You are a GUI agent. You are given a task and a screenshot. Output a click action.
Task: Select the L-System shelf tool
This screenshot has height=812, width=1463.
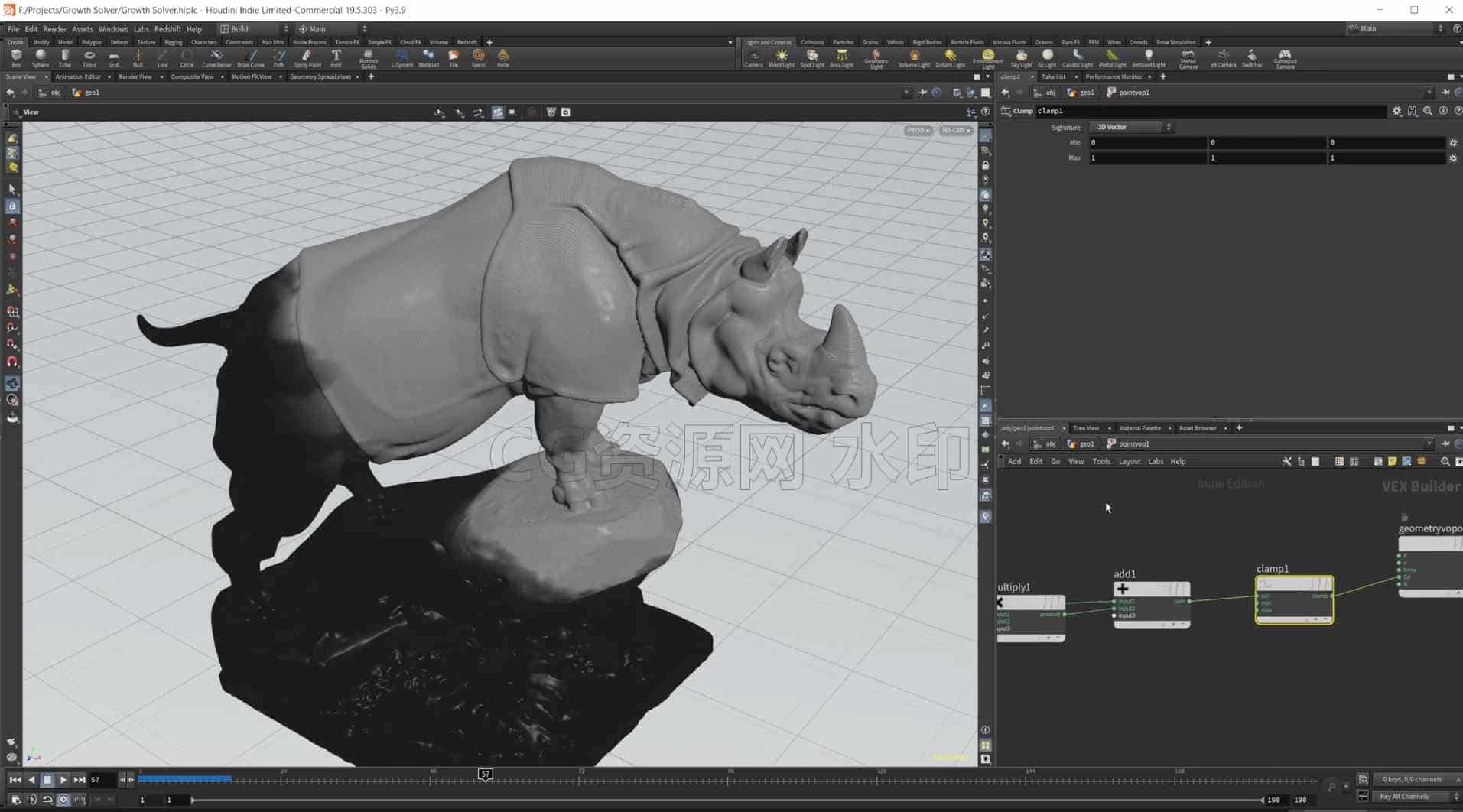[x=402, y=58]
